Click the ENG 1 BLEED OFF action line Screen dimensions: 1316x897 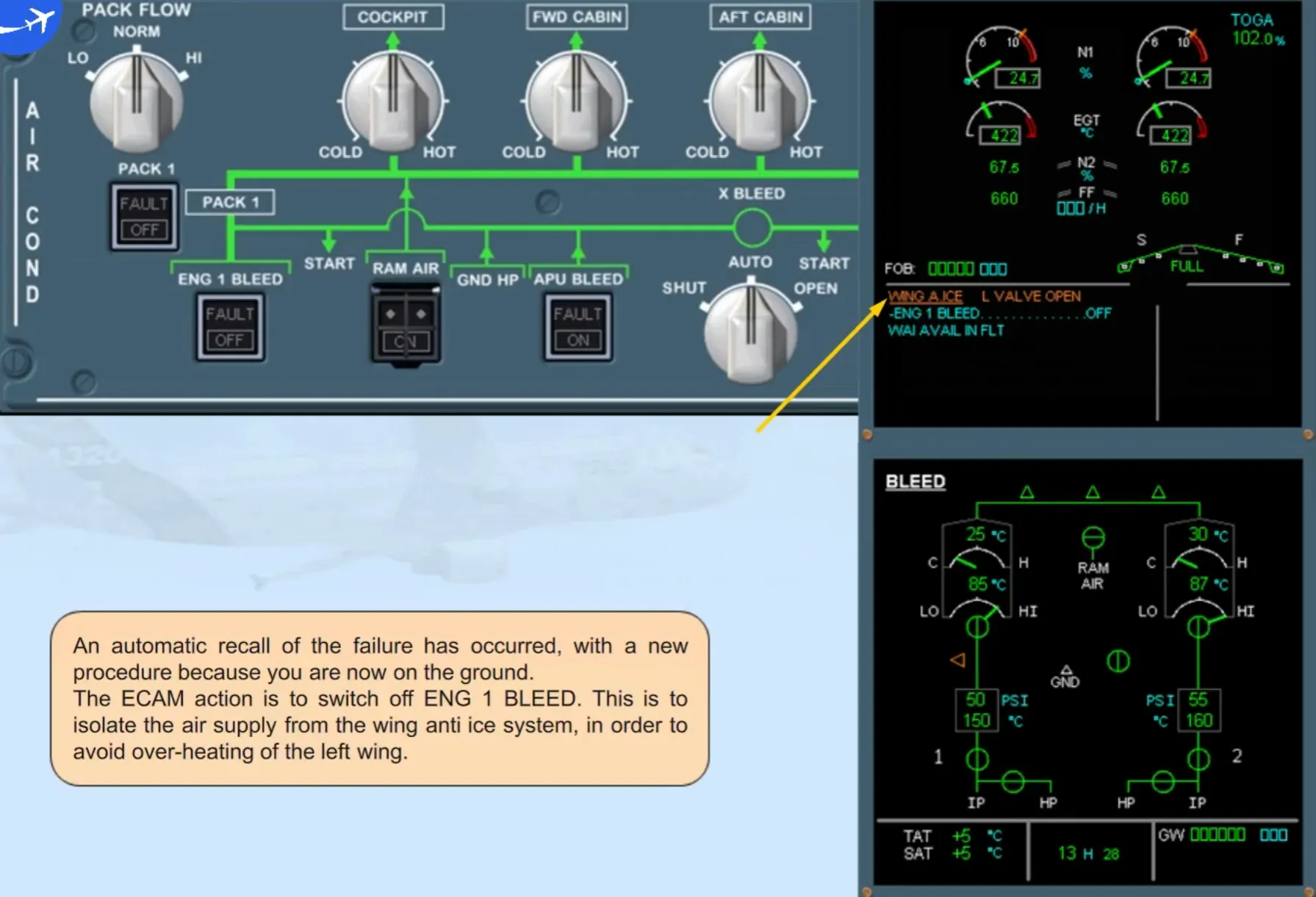tap(999, 313)
